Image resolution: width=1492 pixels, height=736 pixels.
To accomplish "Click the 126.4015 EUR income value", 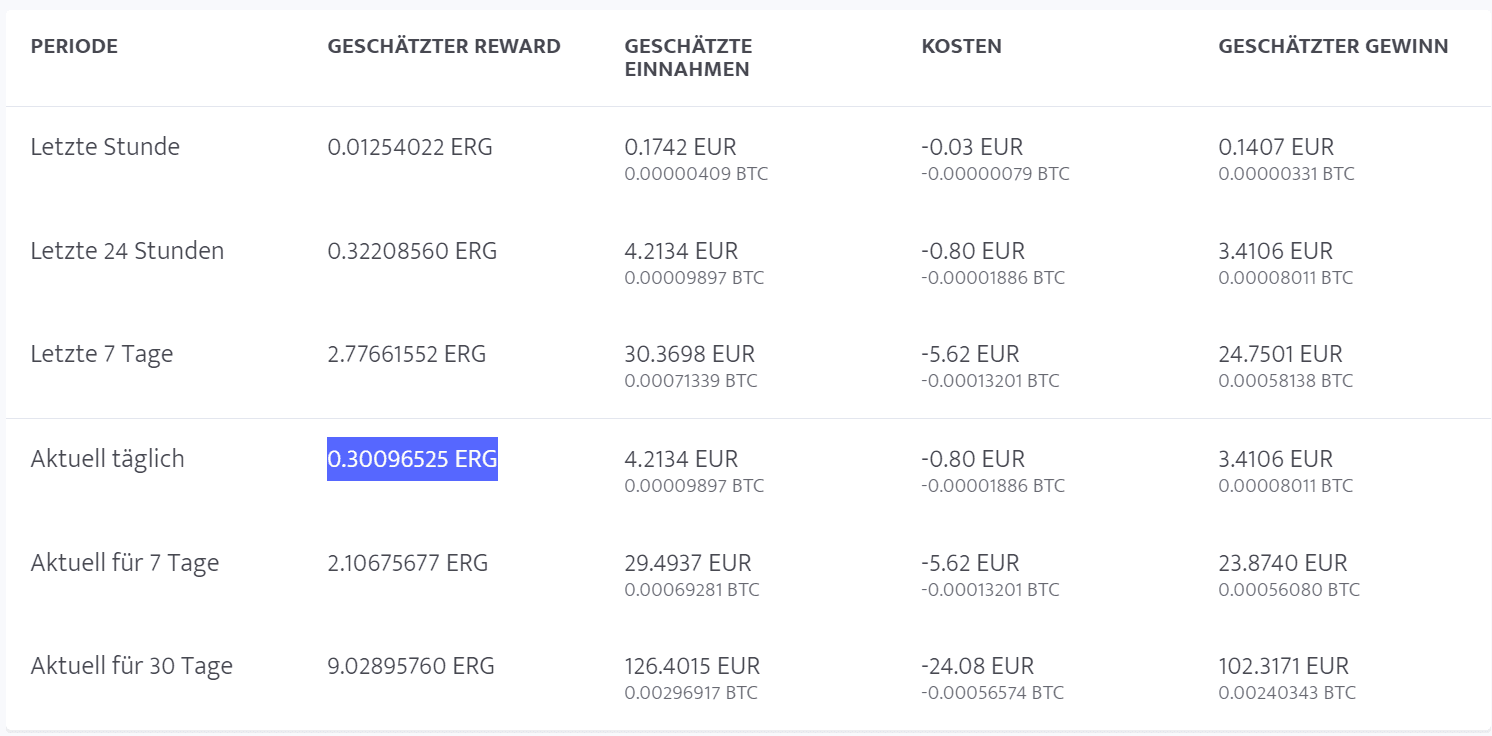I will pyautogui.click(x=692, y=666).
